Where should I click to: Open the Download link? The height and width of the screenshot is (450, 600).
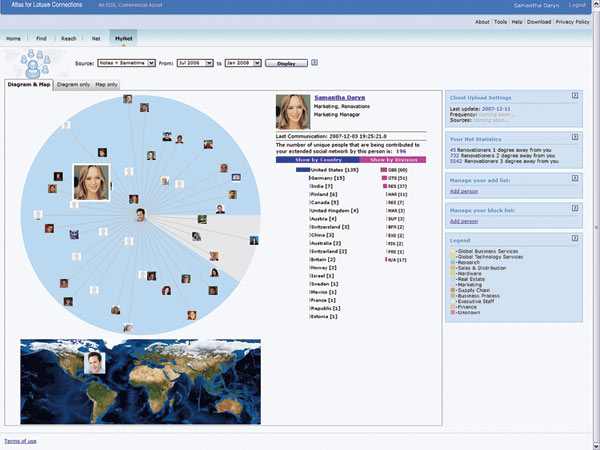(x=539, y=22)
